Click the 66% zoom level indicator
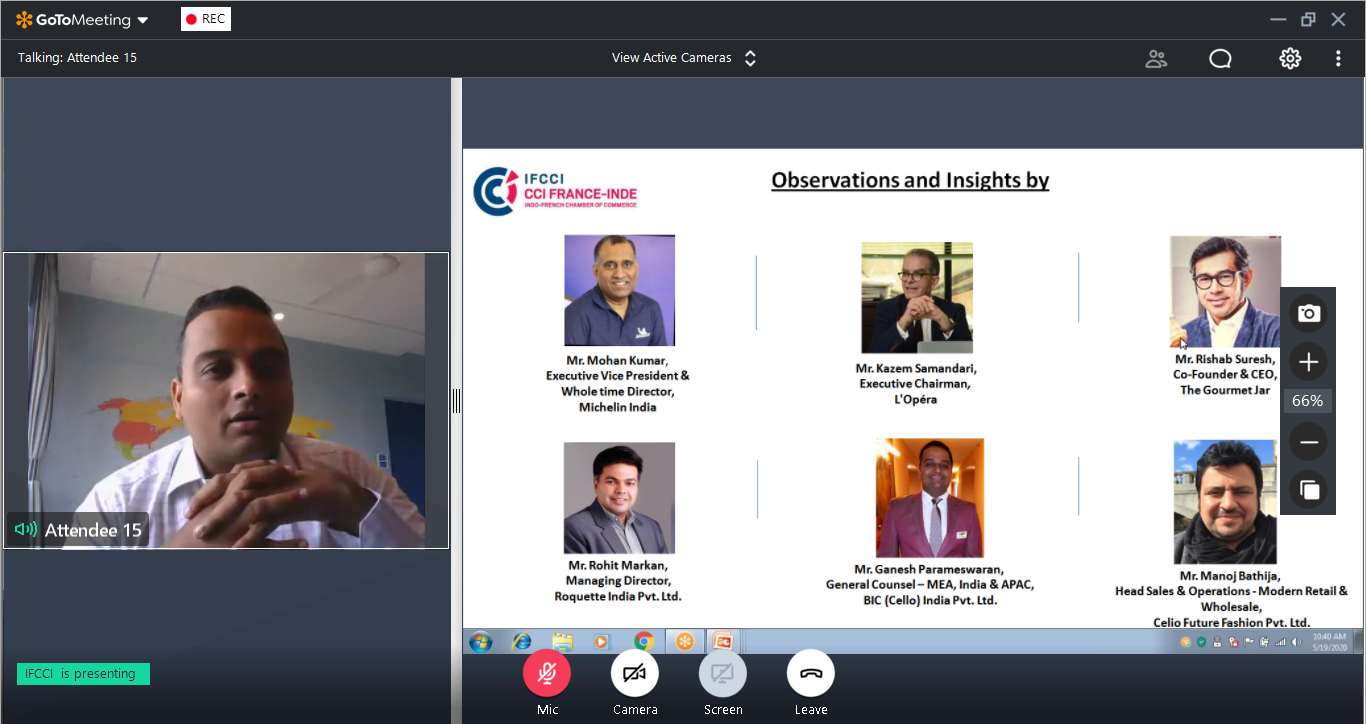The image size is (1366, 724). tap(1308, 401)
